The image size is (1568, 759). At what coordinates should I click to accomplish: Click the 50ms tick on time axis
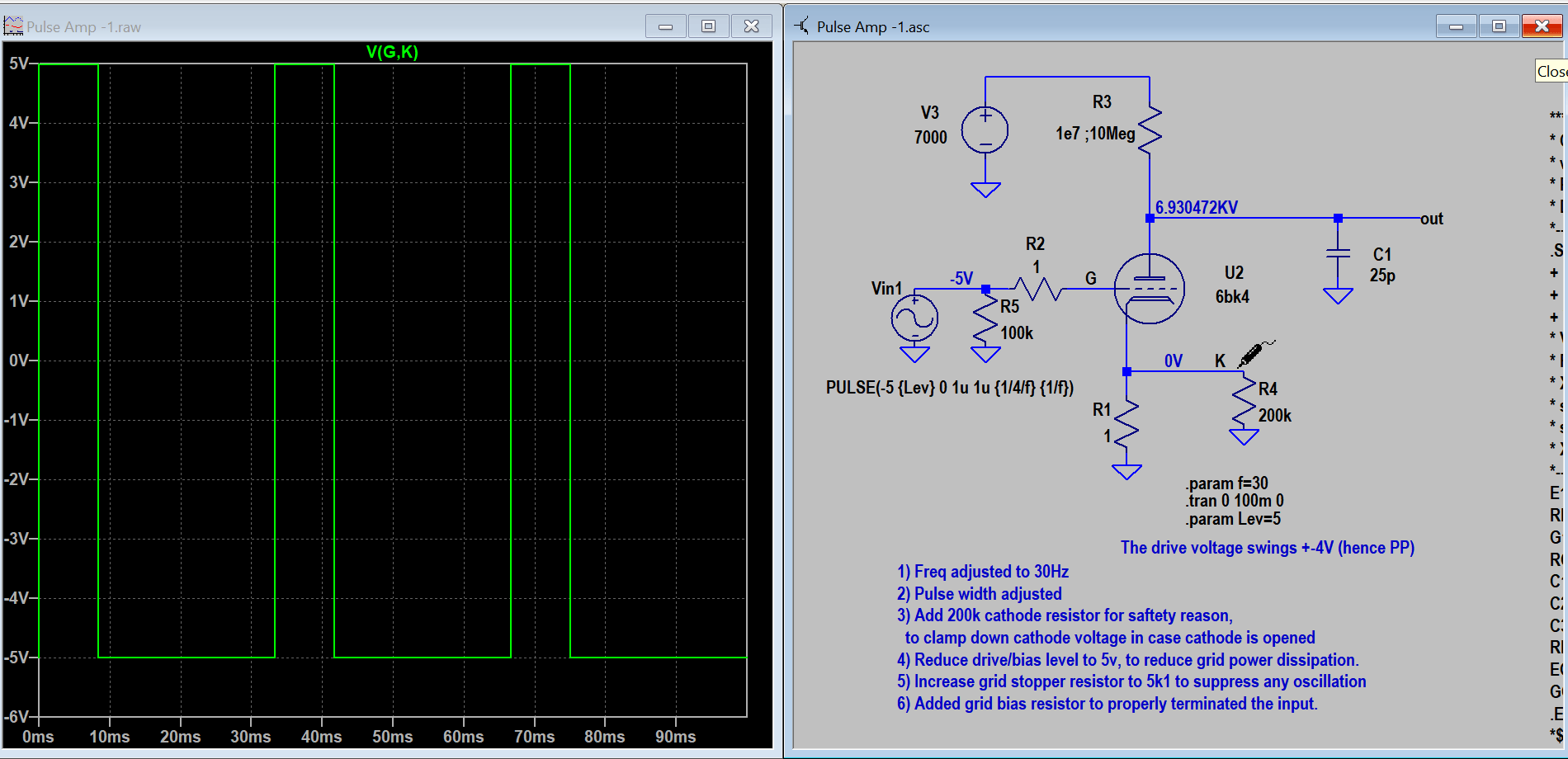coord(393,737)
